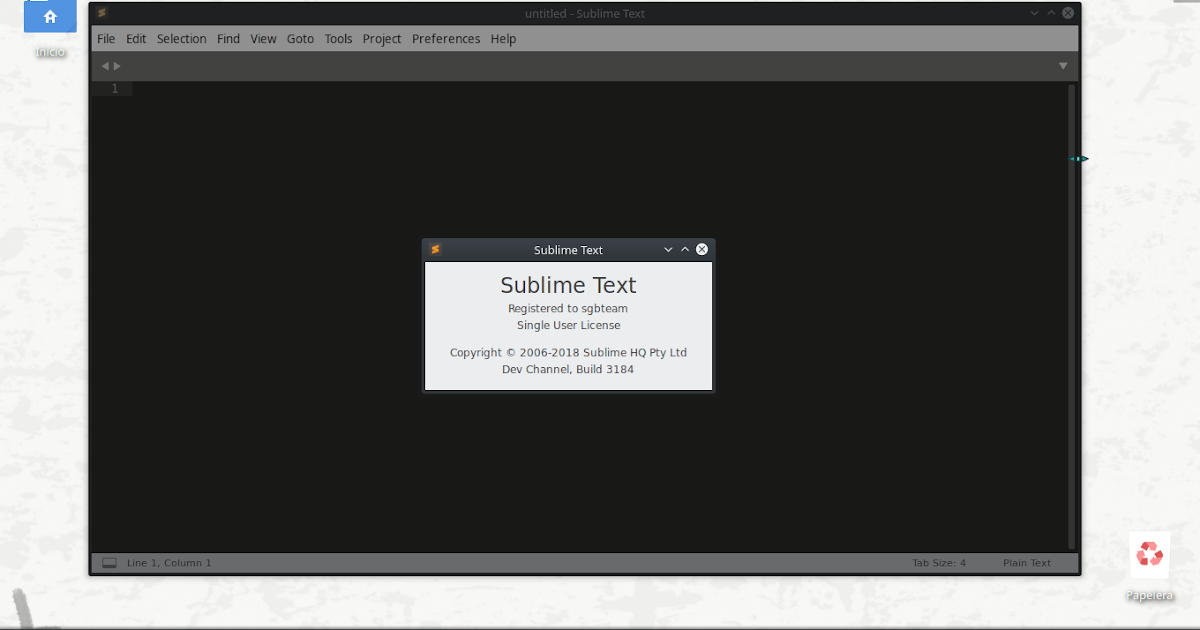Image resolution: width=1200 pixels, height=630 pixels.
Task: Close the main untitled Sublime Text window
Action: 1068,13
